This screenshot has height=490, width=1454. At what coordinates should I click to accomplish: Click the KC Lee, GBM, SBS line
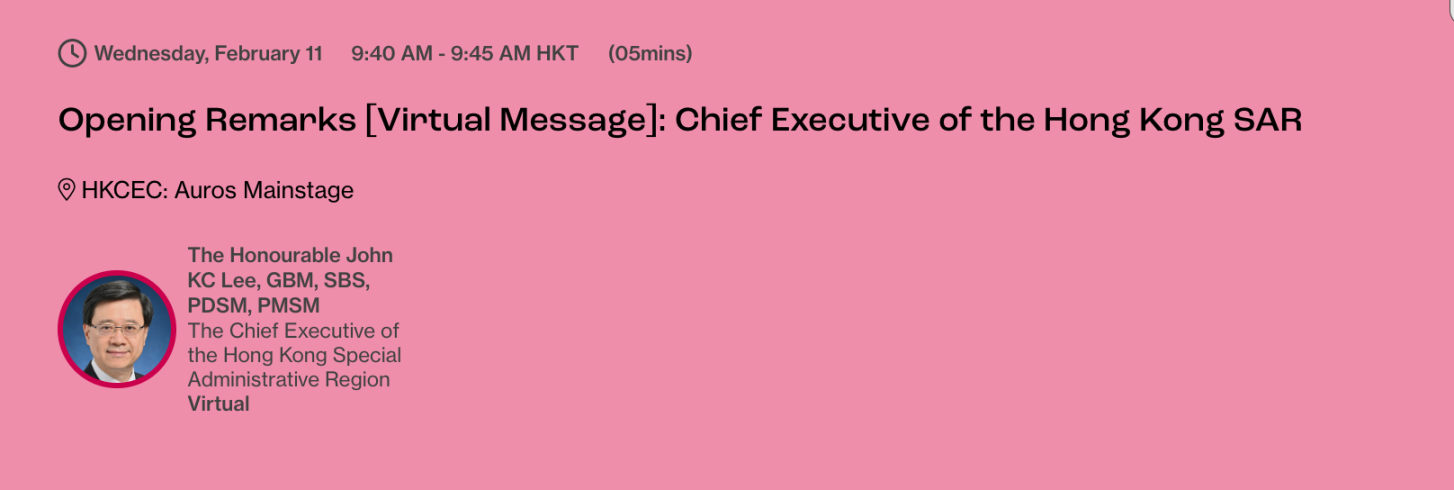(x=279, y=280)
